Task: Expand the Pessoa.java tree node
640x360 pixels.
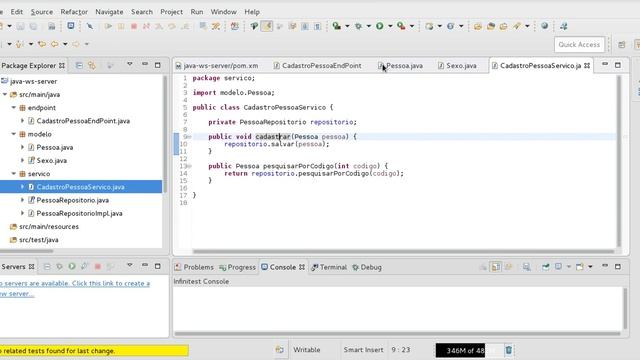Action: pyautogui.click(x=22, y=147)
